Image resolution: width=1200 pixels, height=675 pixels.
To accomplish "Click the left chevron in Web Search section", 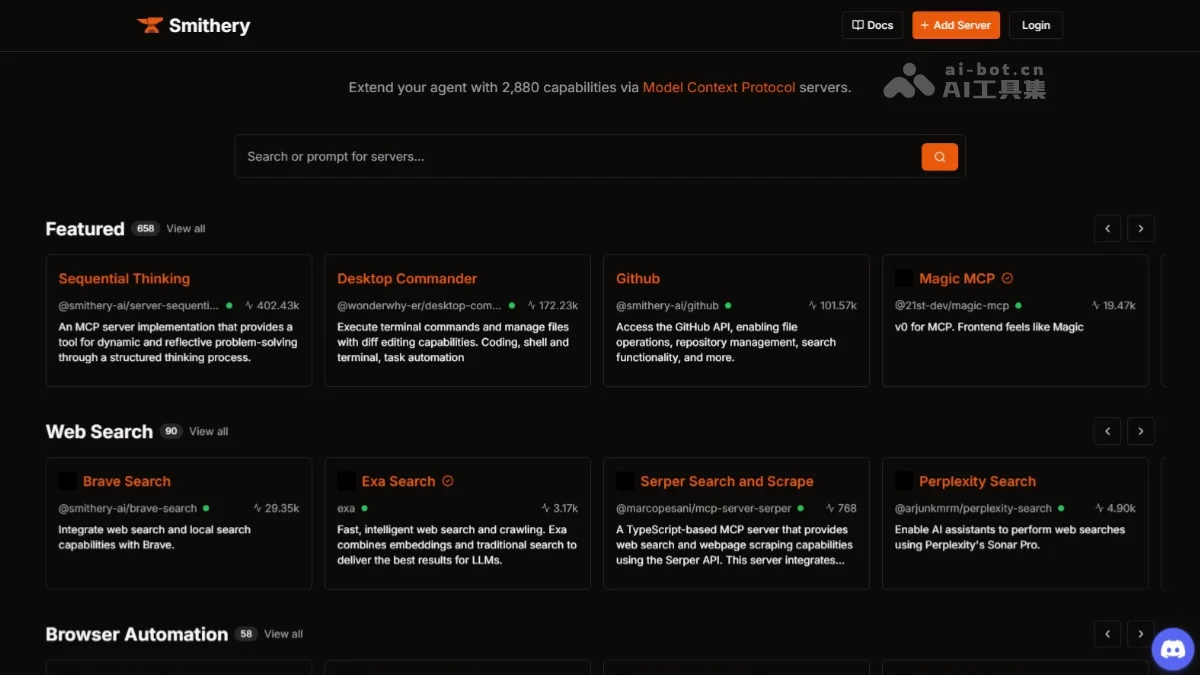I will 1107,431.
